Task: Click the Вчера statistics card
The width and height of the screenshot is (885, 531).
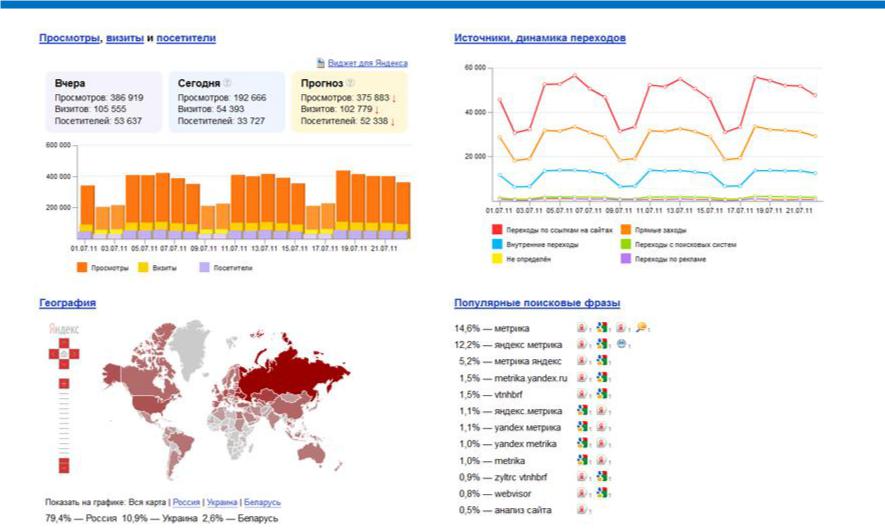Action: 103,102
